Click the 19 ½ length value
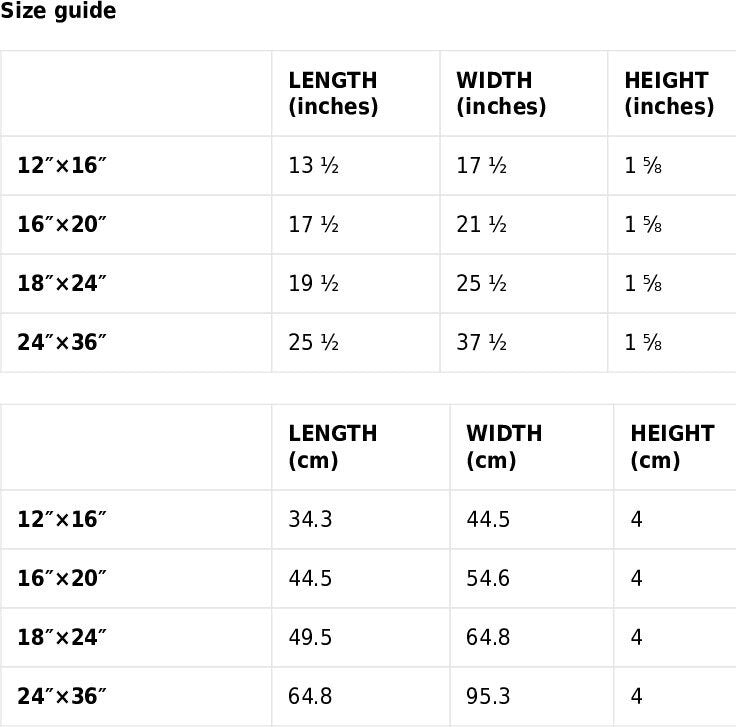 [314, 284]
